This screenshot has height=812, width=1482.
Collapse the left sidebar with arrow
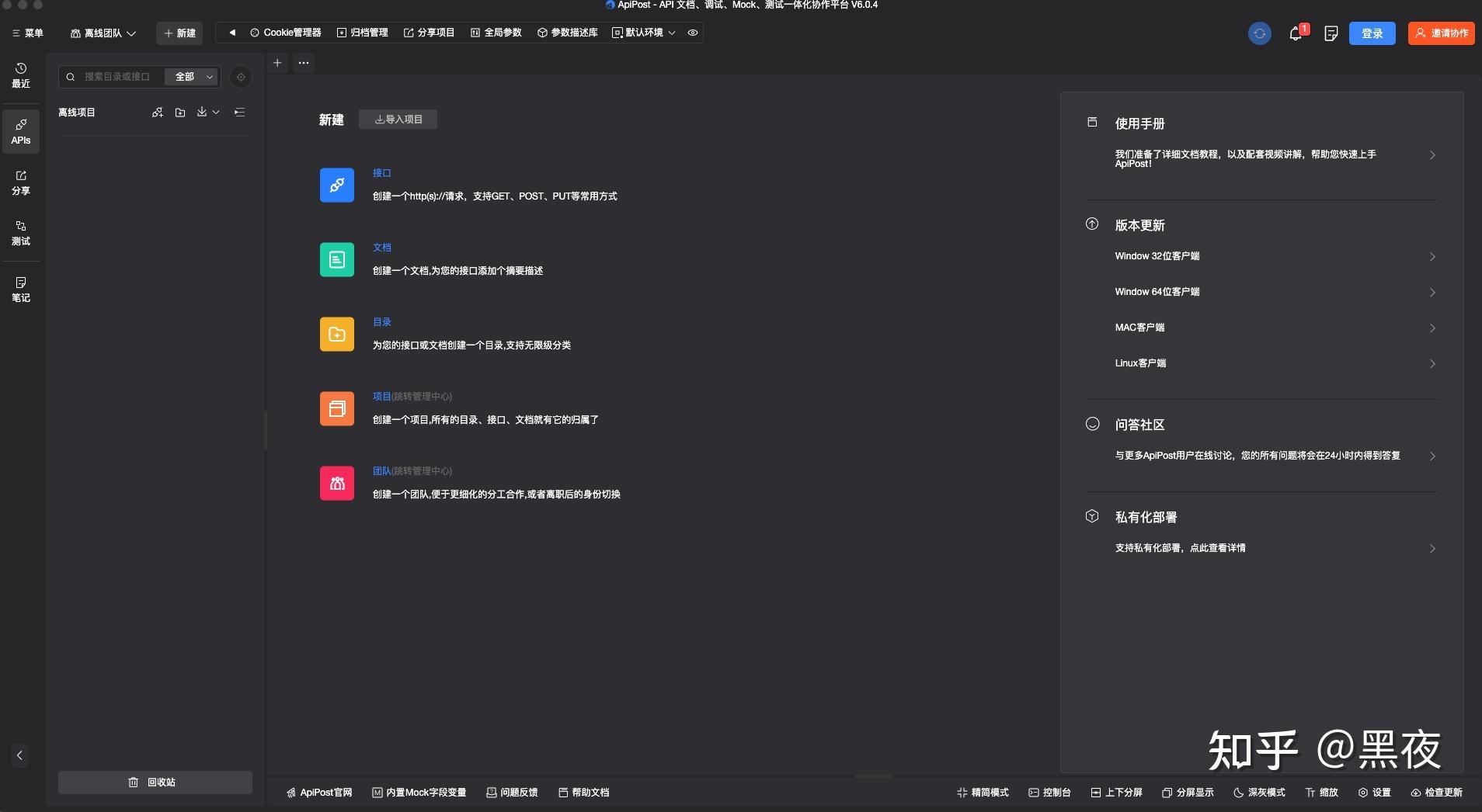[x=20, y=755]
